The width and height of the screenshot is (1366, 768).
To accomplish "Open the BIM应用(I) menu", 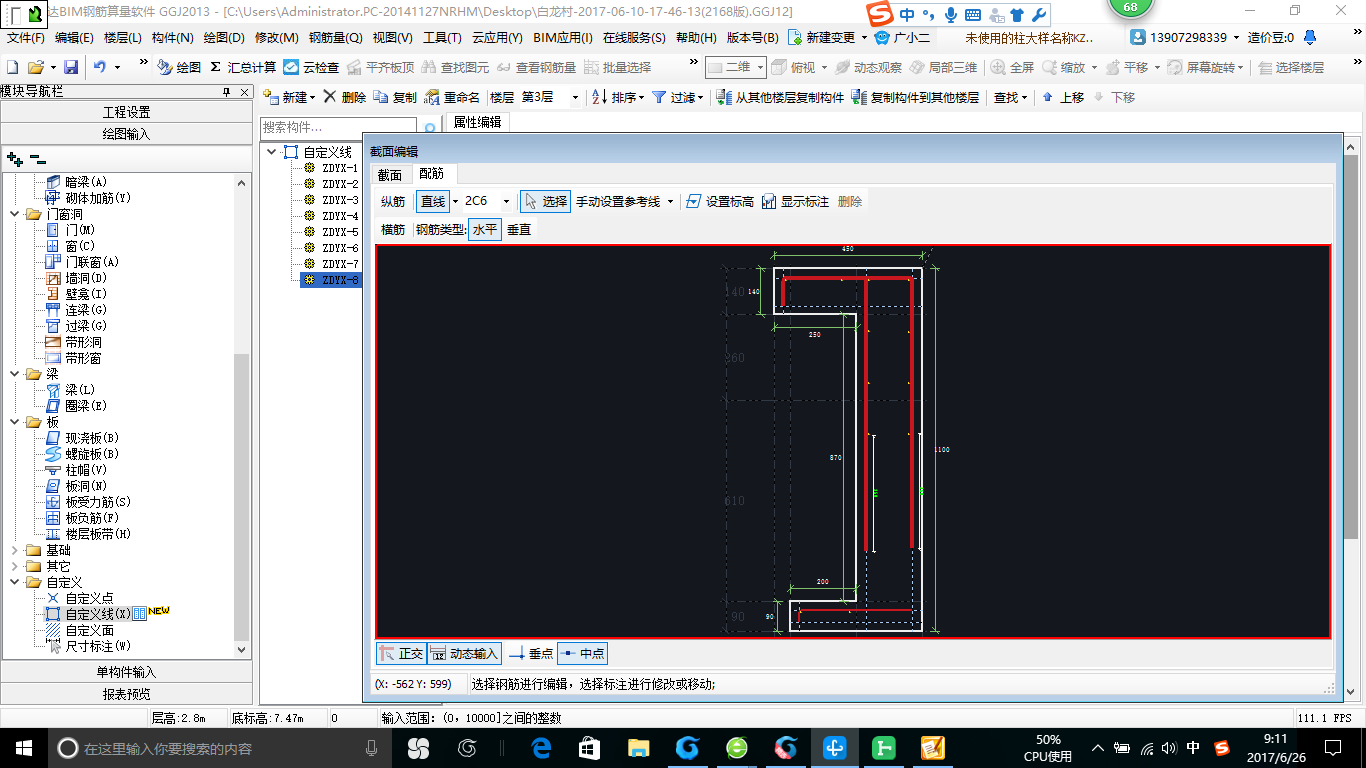I will click(563, 37).
